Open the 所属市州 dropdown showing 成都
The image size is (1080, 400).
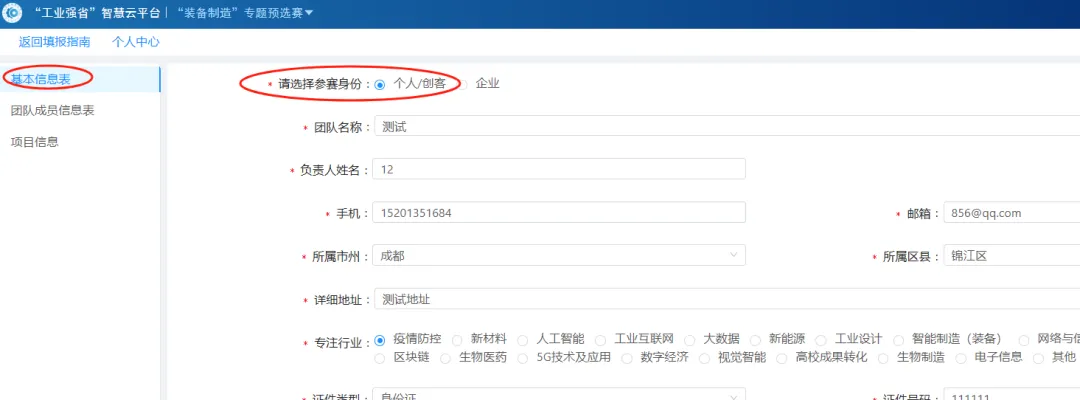click(x=559, y=255)
